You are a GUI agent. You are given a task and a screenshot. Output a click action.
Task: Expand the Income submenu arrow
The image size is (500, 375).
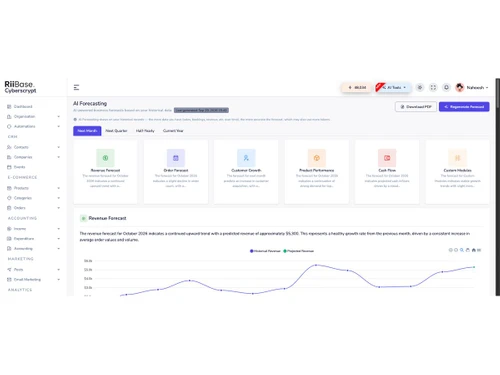click(59, 229)
